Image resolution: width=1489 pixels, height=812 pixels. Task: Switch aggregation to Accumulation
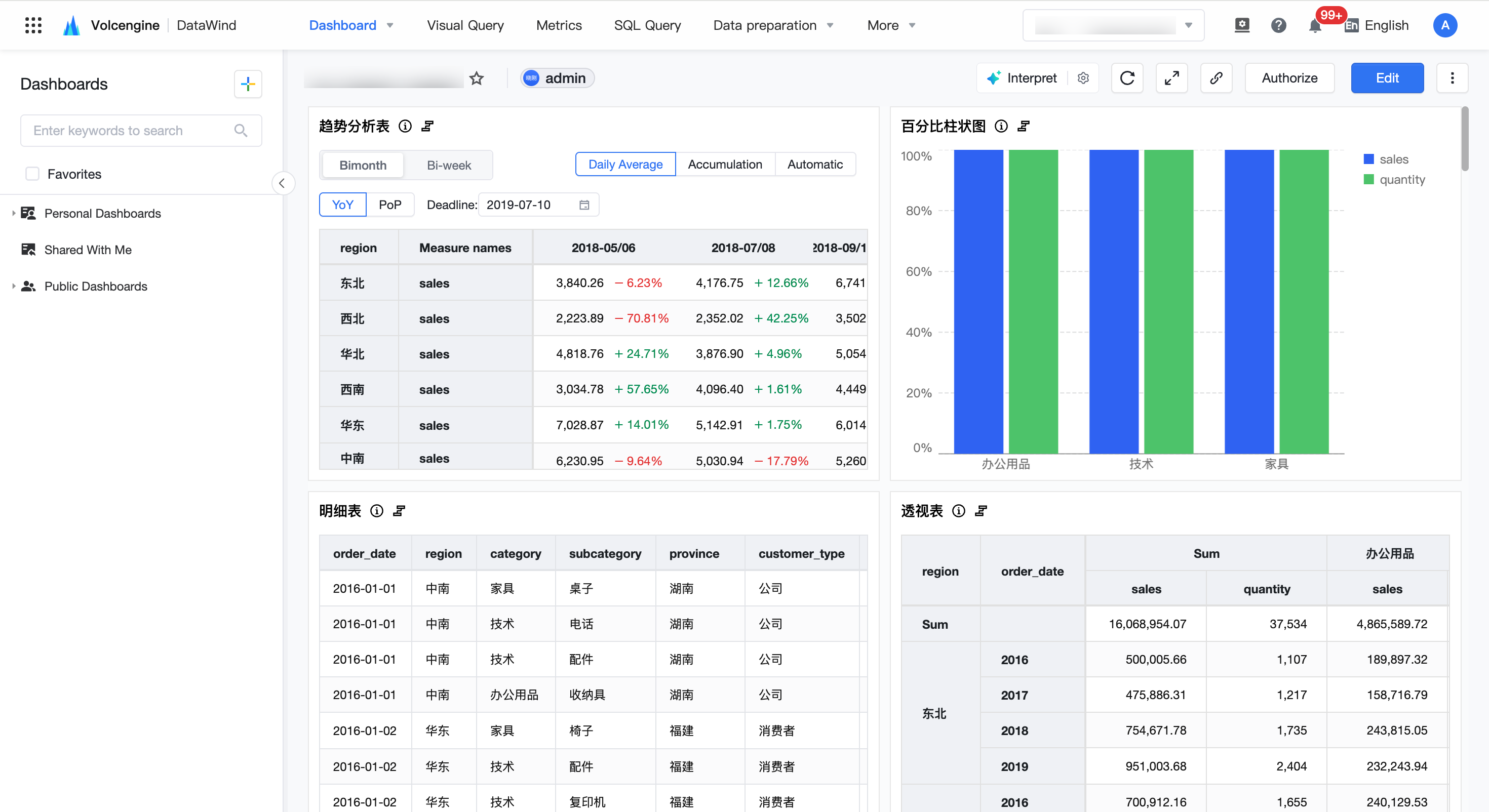[x=725, y=164]
